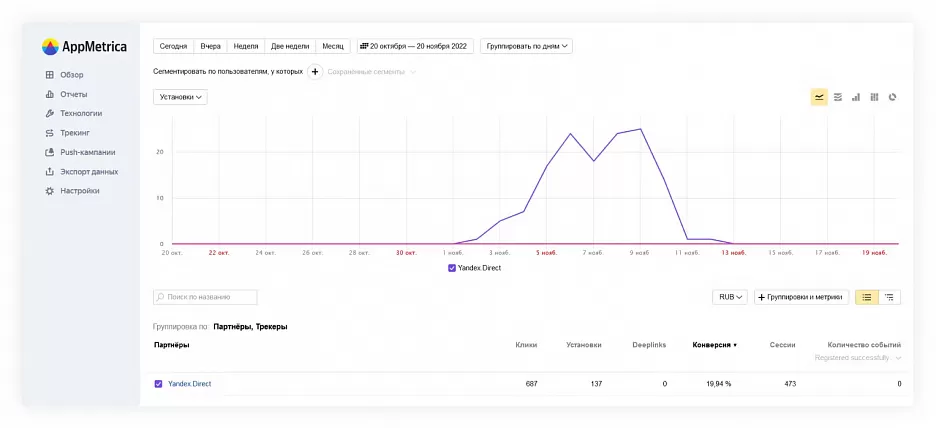Select the line chart view icon

[x=819, y=97]
